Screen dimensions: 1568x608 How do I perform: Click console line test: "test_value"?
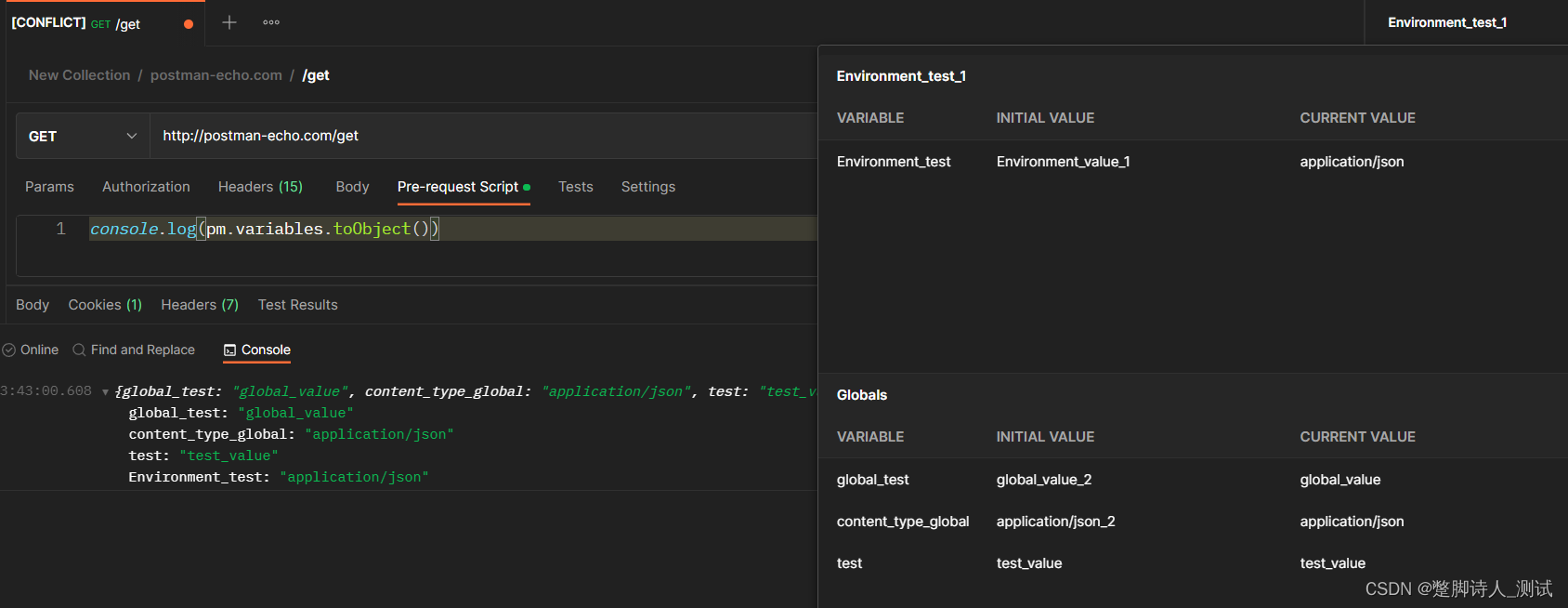tap(203, 456)
